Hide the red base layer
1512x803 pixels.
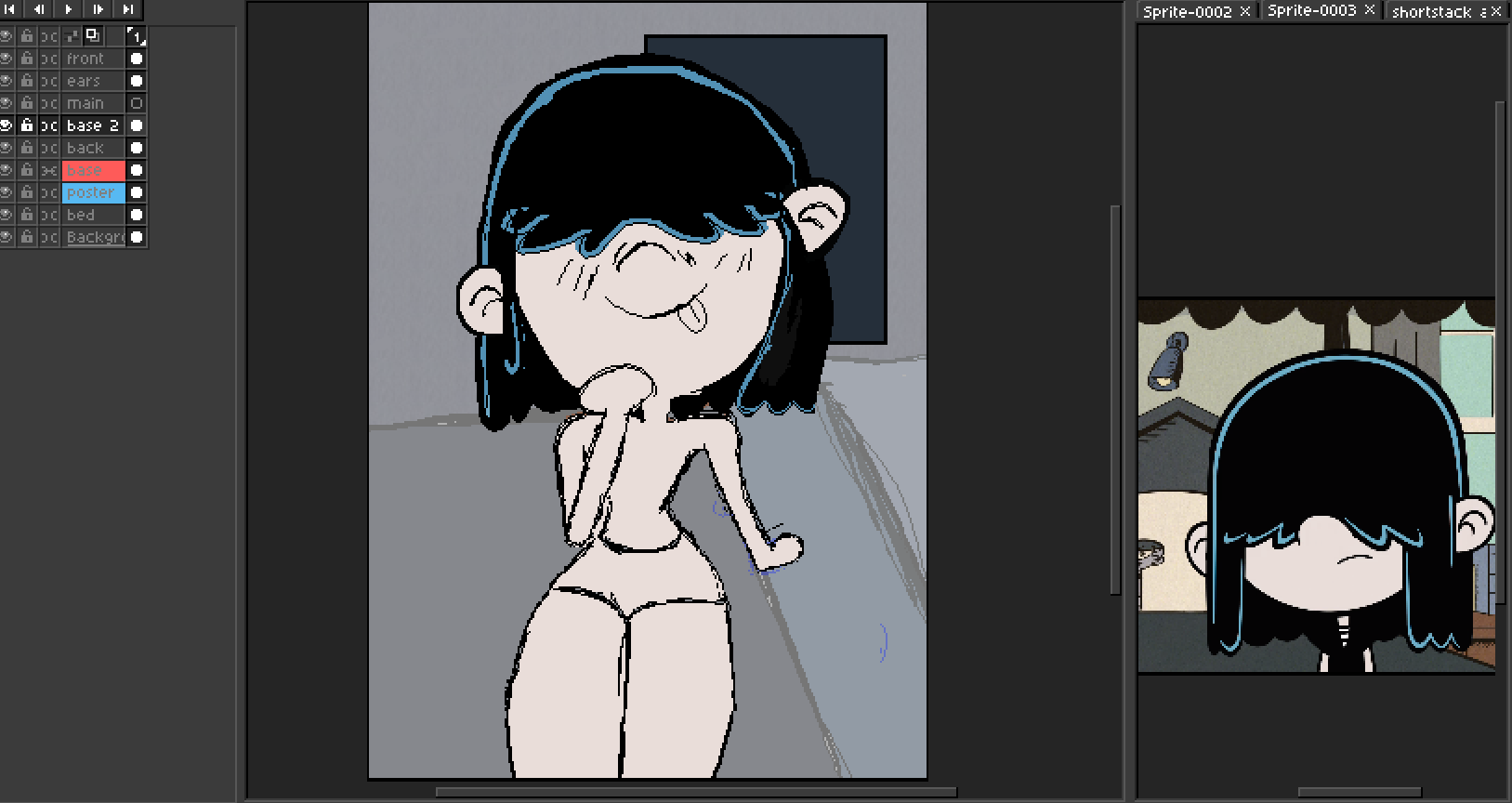pyautogui.click(x=7, y=170)
